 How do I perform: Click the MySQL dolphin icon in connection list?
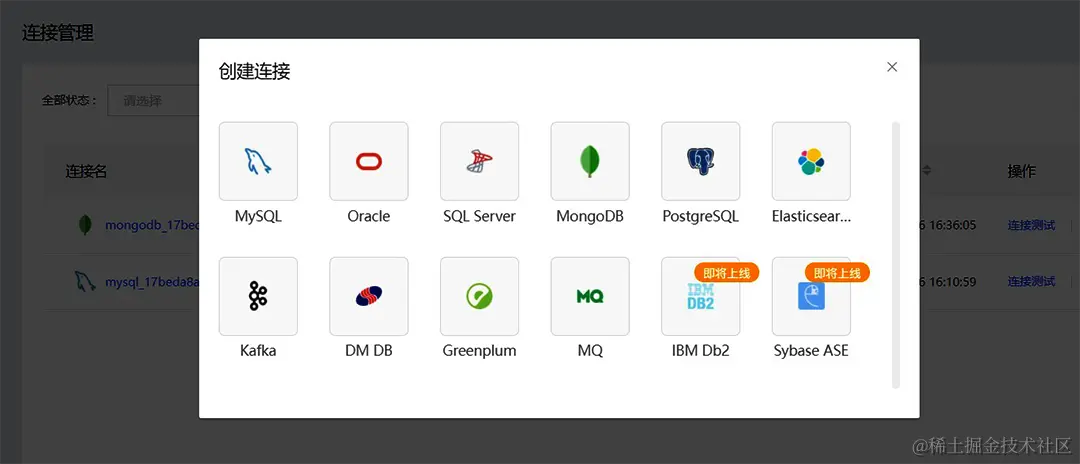pos(85,281)
